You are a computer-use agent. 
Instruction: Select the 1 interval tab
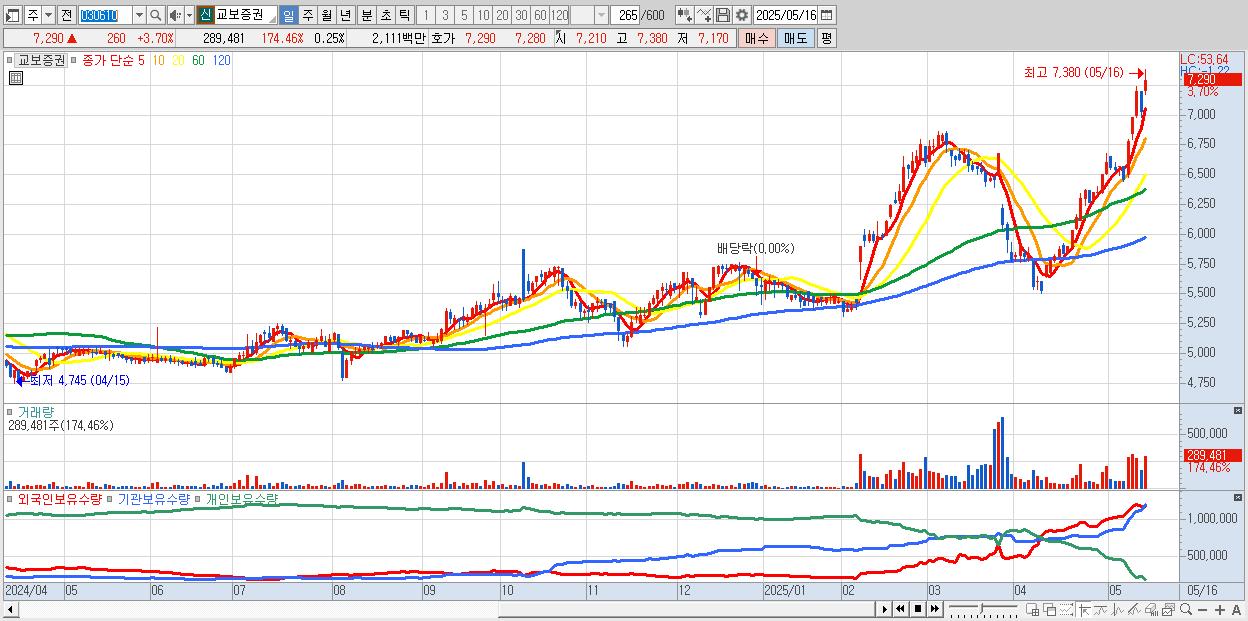[425, 15]
